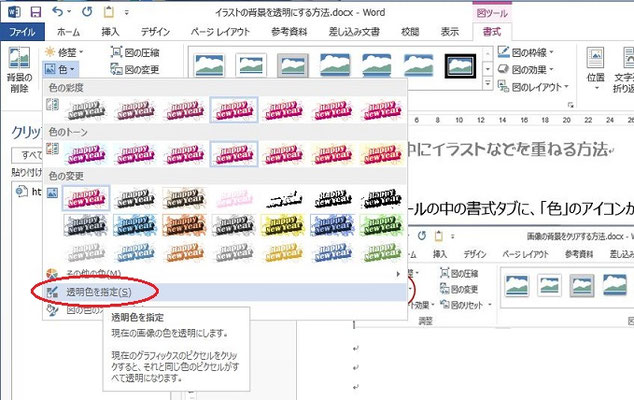Apply the orange light recolor preset in third row

(x=184, y=252)
